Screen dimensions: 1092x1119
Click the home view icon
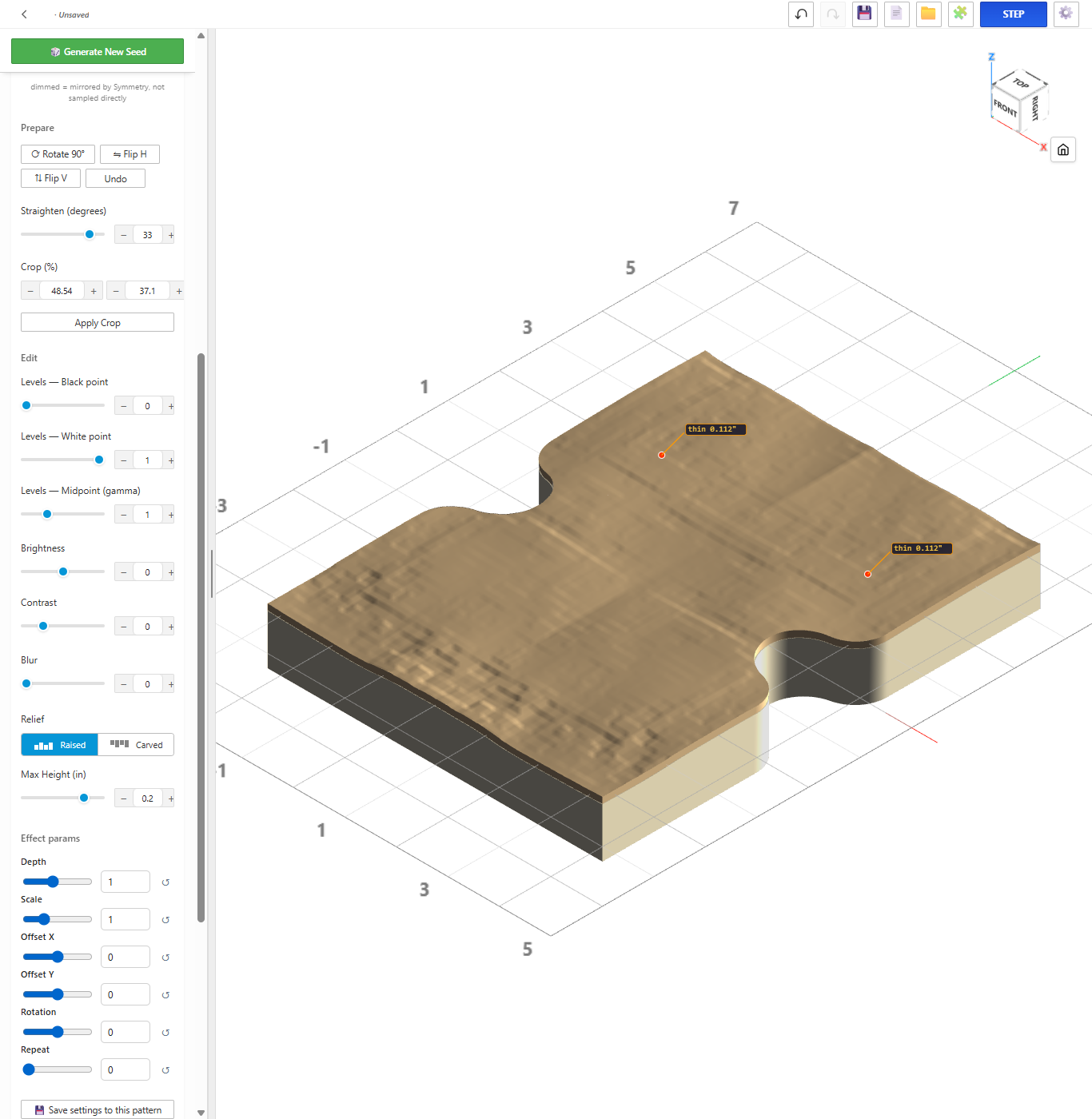[1063, 149]
